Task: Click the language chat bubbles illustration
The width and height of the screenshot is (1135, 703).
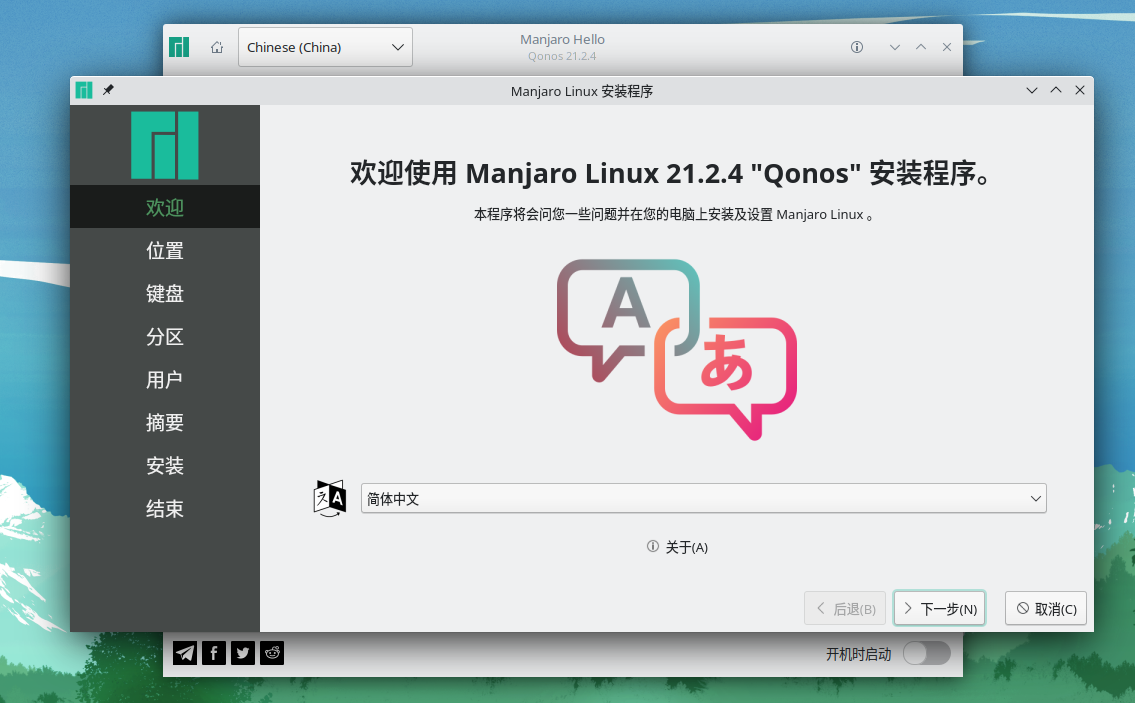Action: tap(677, 349)
